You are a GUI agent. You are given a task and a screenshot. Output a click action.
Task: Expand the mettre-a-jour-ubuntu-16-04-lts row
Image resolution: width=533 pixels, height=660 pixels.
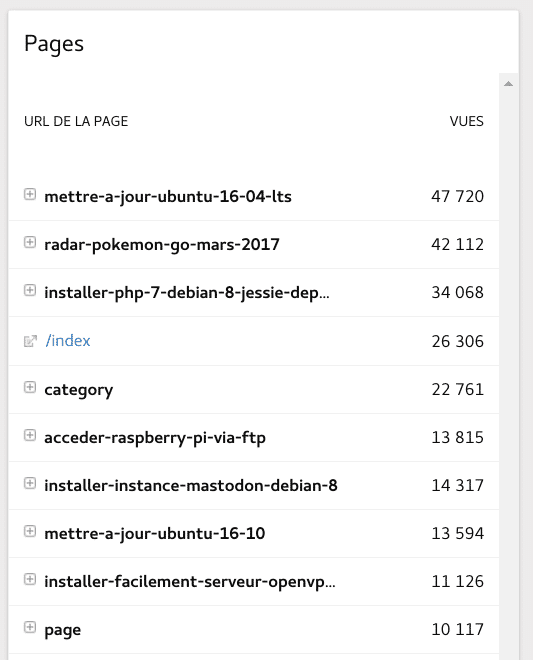[29, 194]
